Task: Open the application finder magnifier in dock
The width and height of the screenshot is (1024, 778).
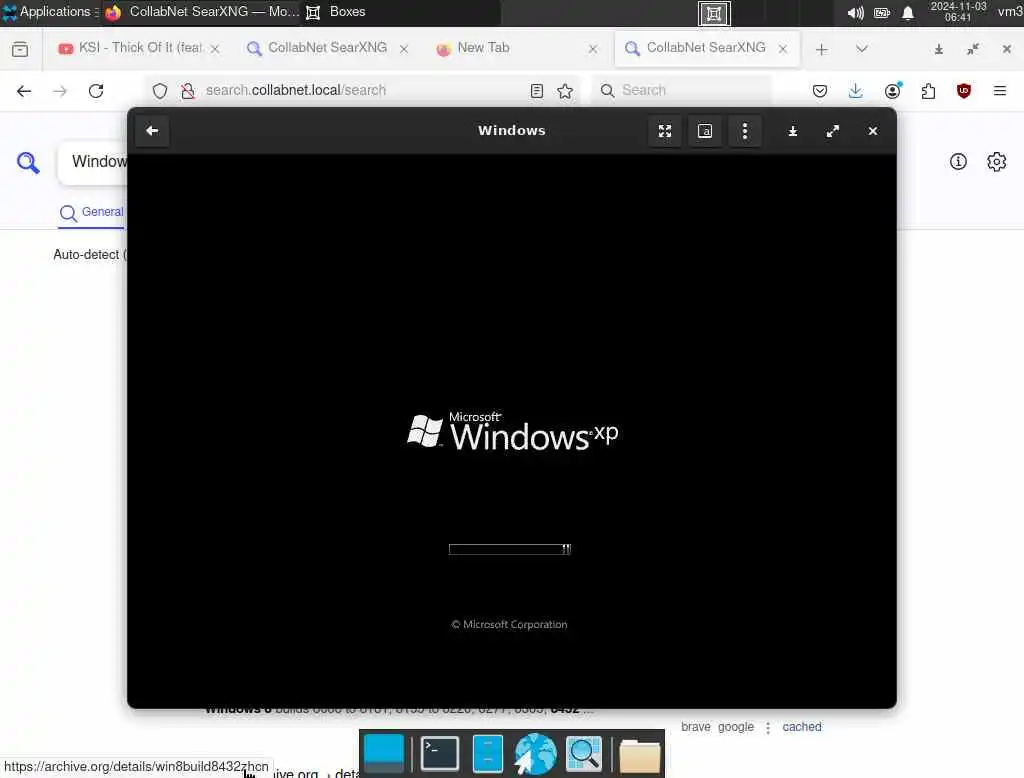Action: (x=584, y=753)
